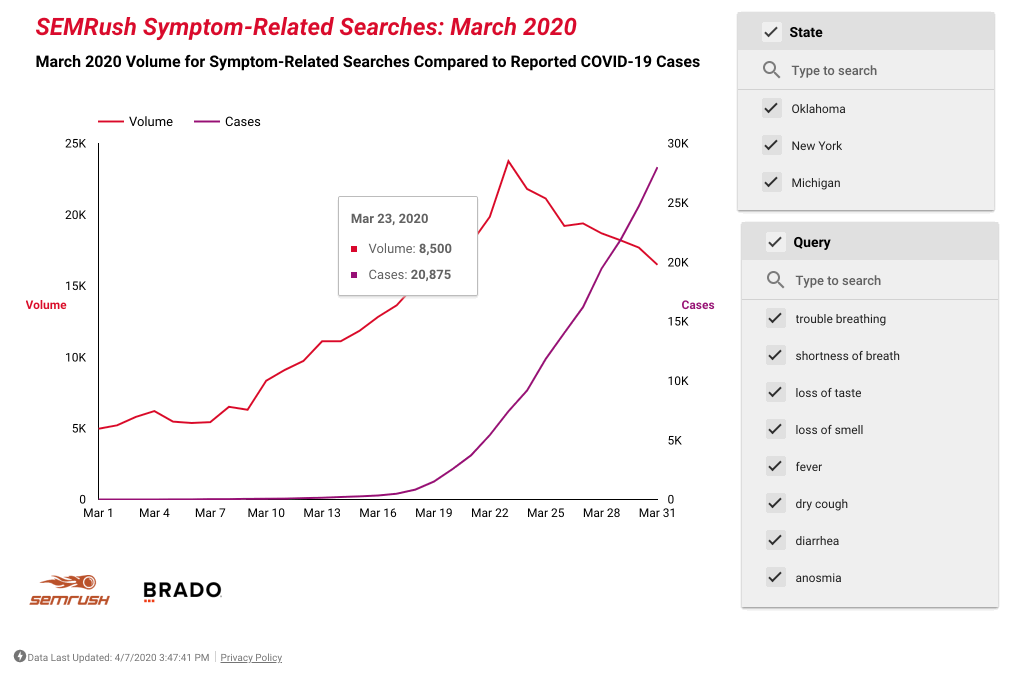Open the Privacy Policy link
This screenshot has height=679, width=1016.
coord(251,658)
